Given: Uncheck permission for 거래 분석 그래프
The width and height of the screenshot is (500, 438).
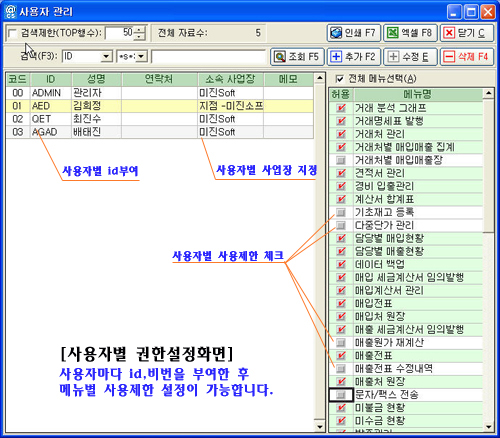Looking at the screenshot, I should 341,108.
